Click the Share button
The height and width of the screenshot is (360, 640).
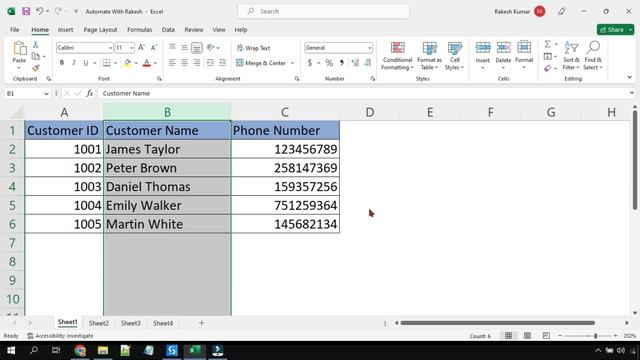612,30
